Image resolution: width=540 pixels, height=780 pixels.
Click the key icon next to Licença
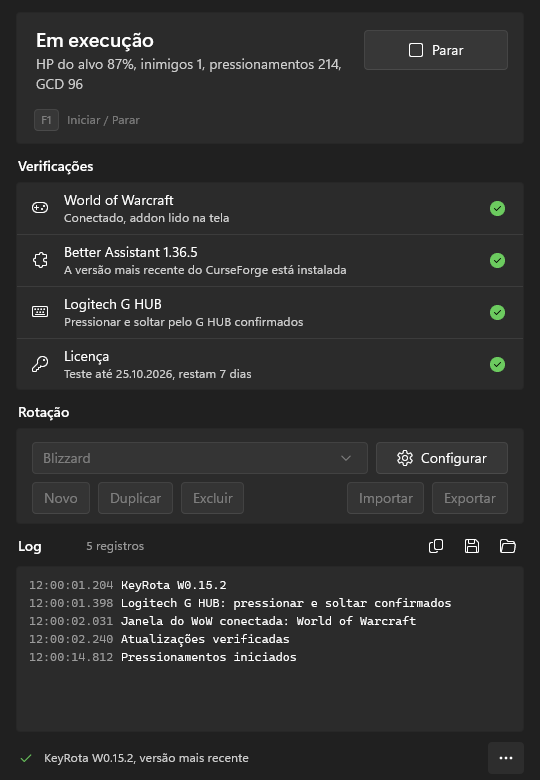pos(40,364)
